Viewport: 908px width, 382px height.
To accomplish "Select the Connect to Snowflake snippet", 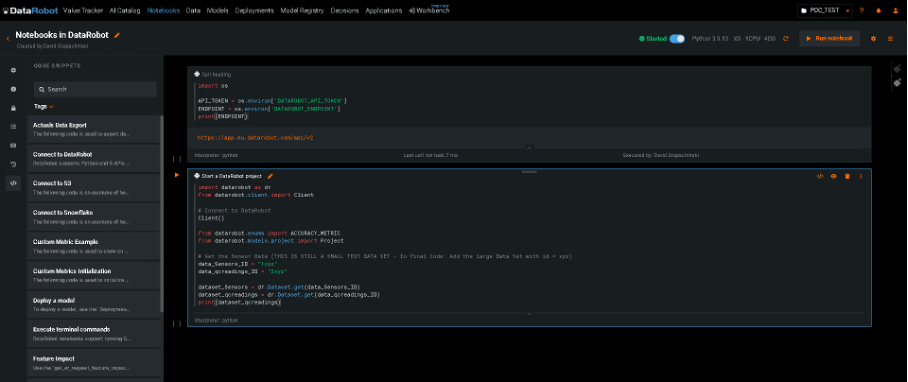I will [93, 216].
